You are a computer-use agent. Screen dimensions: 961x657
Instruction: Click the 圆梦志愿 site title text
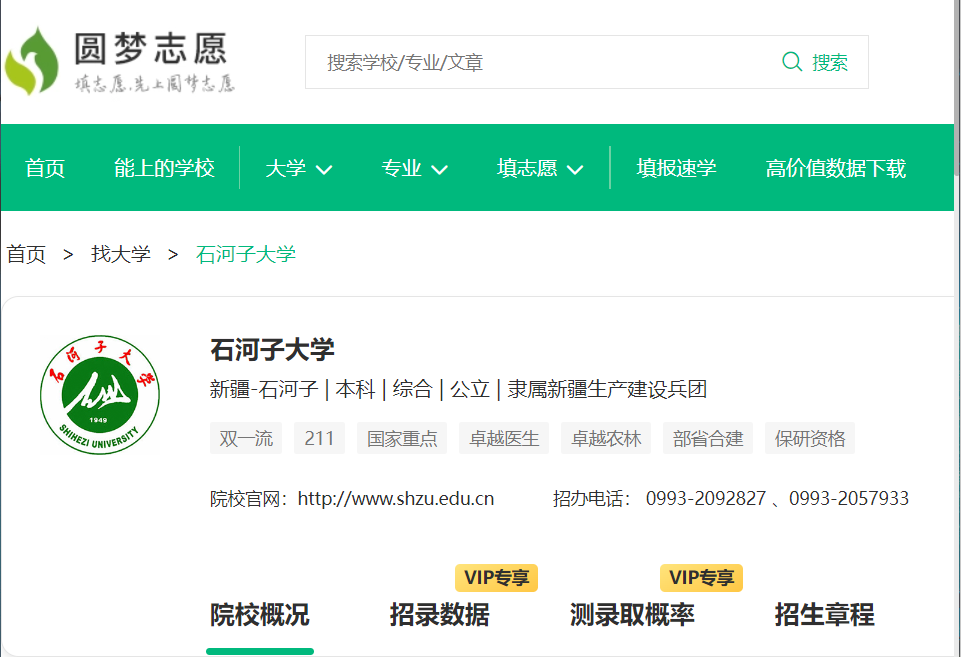click(151, 48)
